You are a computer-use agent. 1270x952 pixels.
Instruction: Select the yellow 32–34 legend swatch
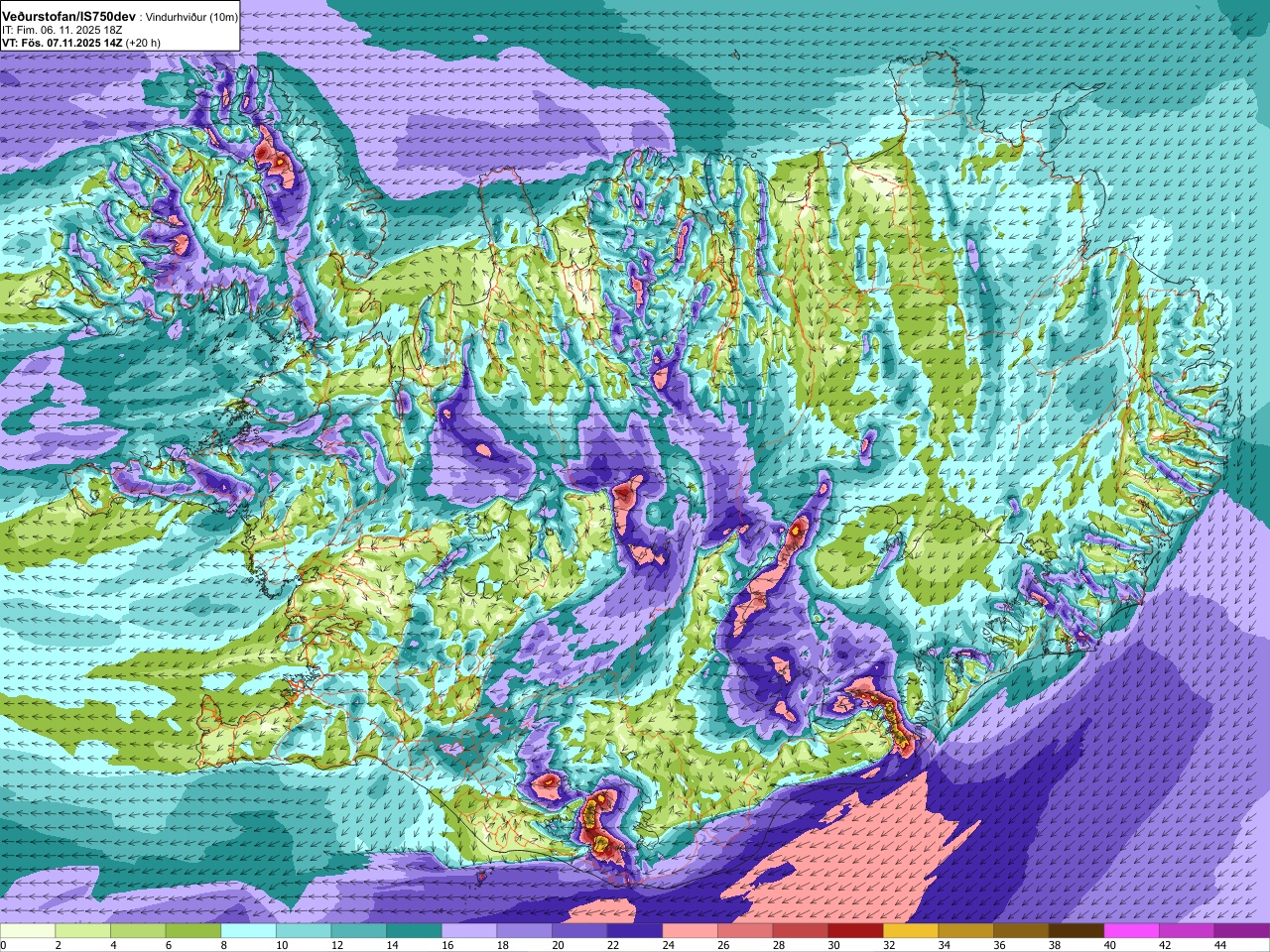tap(911, 931)
